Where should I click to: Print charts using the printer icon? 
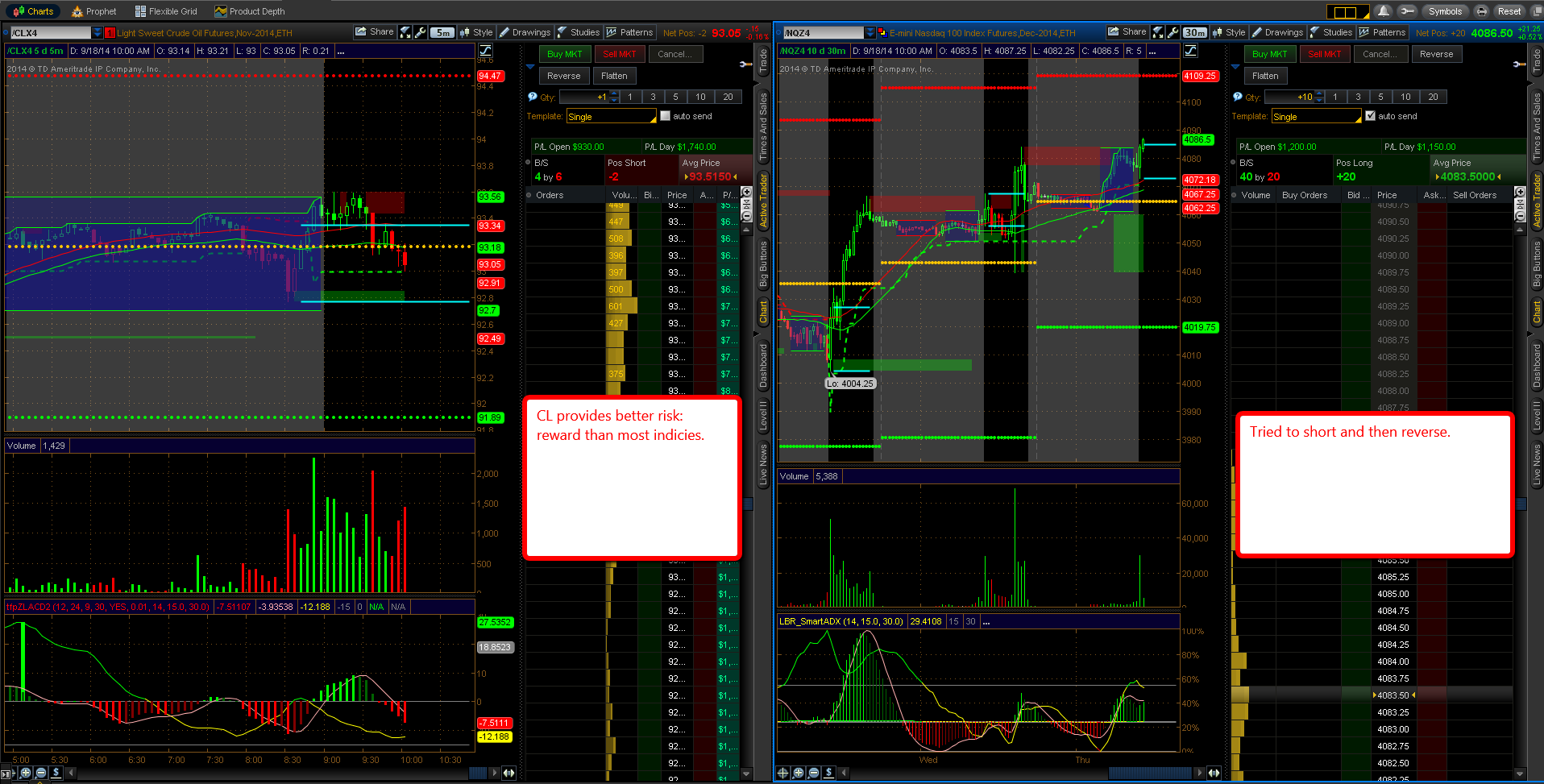1481,11
